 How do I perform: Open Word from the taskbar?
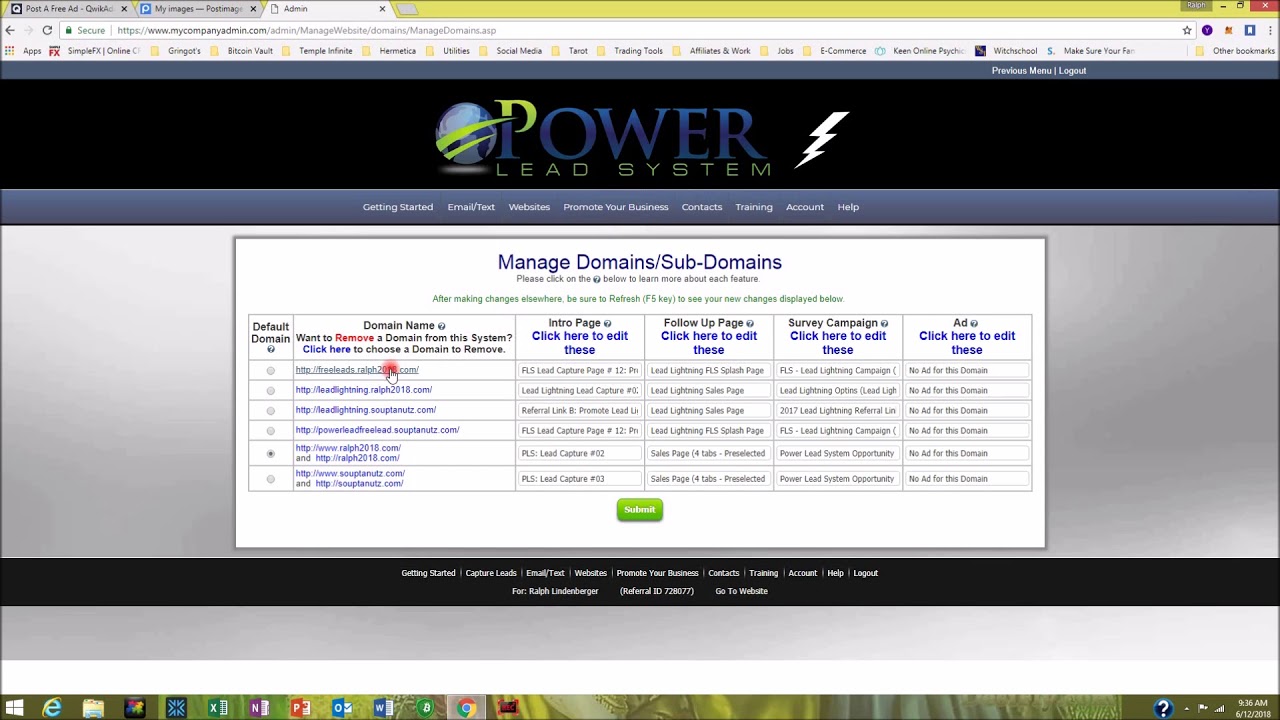click(x=383, y=708)
